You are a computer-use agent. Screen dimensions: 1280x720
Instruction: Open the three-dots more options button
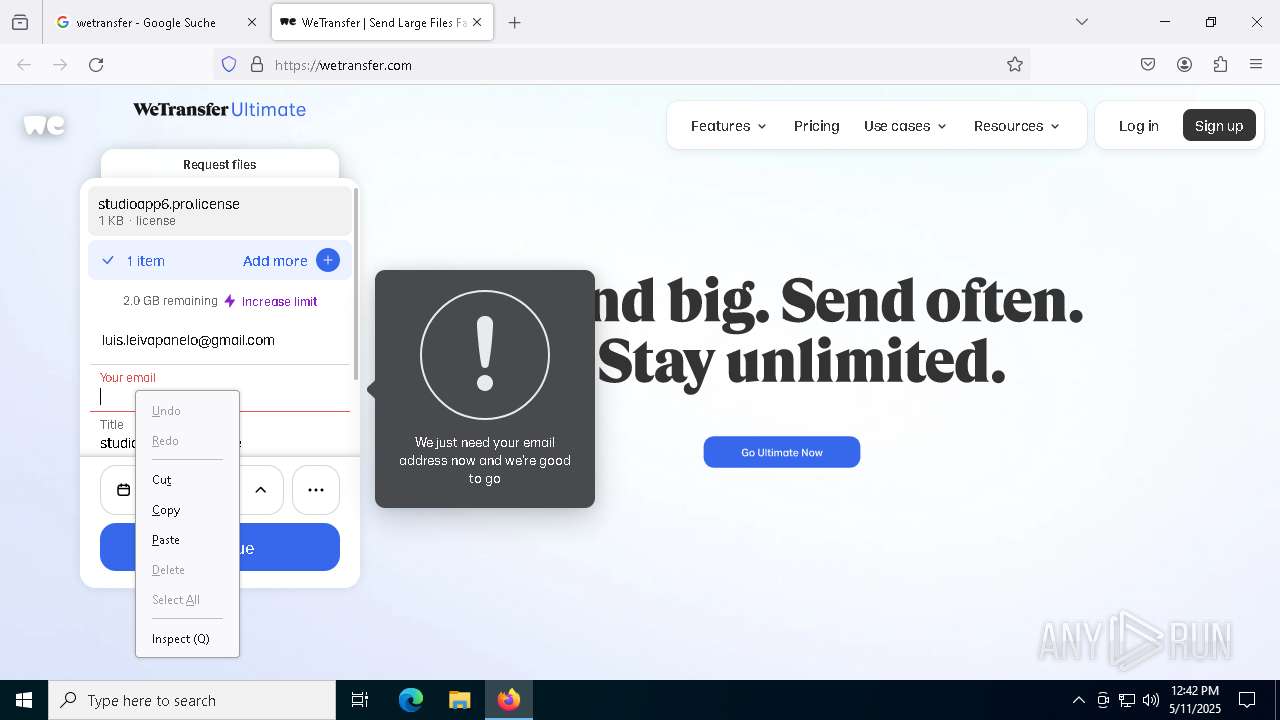[x=316, y=490]
